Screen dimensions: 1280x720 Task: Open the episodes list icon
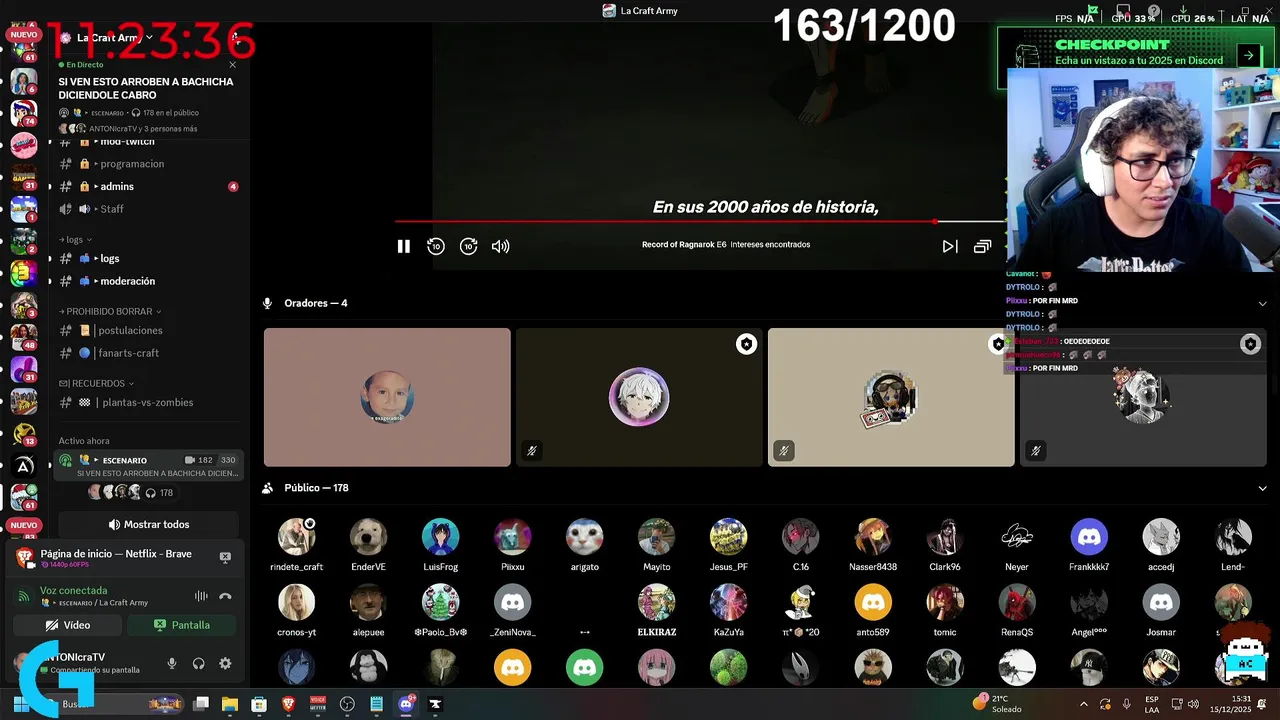pos(982,246)
